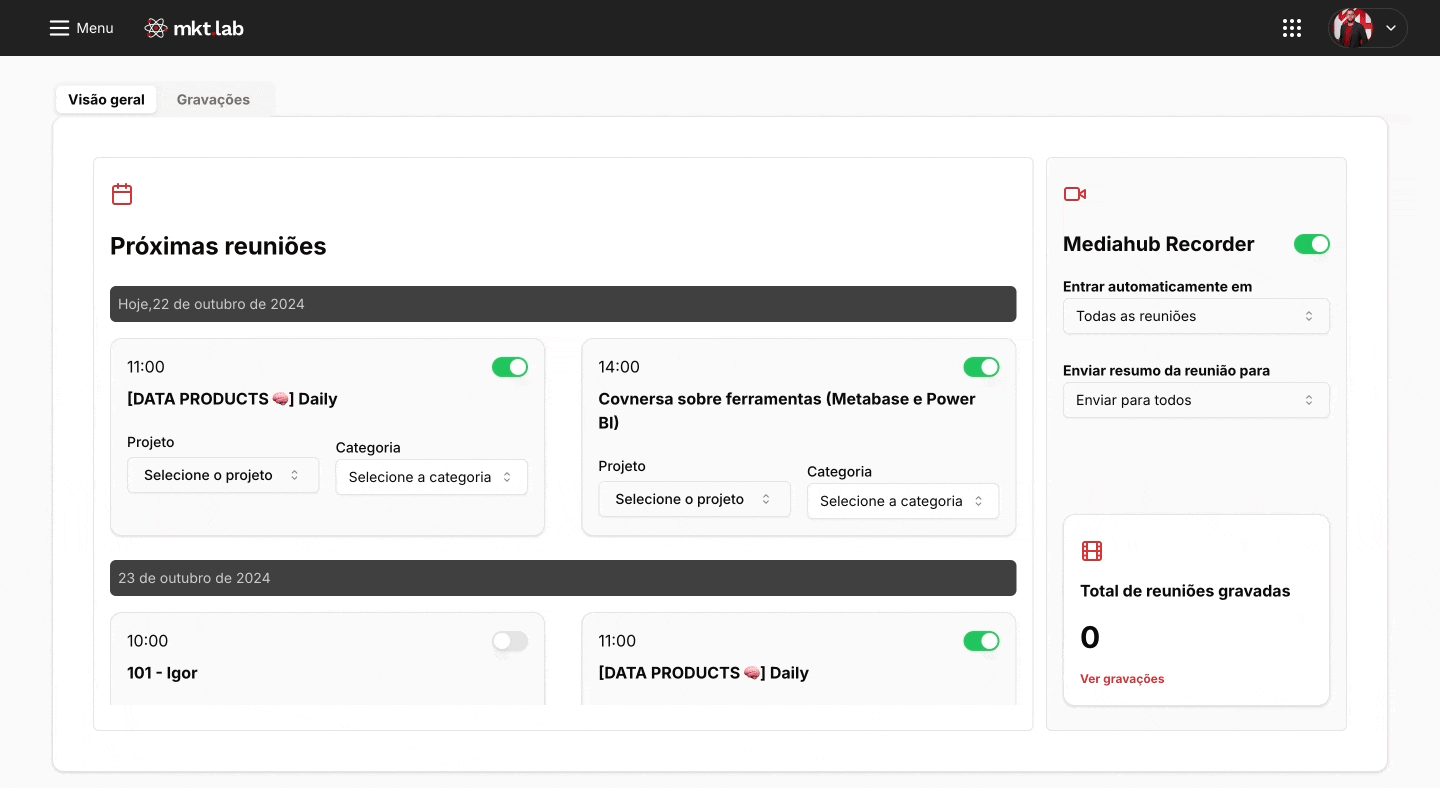1440x788 pixels.
Task: Switch to the Visão geral tab
Action: tap(106, 99)
